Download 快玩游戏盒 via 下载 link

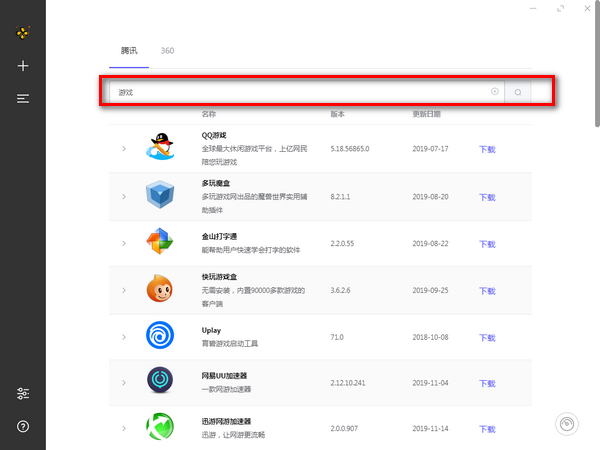pyautogui.click(x=487, y=290)
